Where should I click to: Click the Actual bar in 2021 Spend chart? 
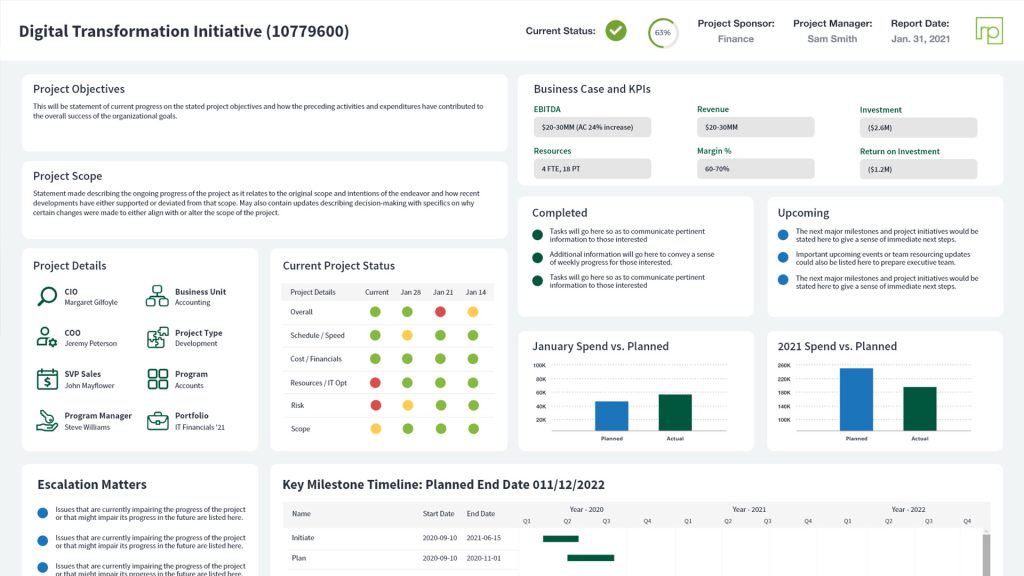[920, 408]
